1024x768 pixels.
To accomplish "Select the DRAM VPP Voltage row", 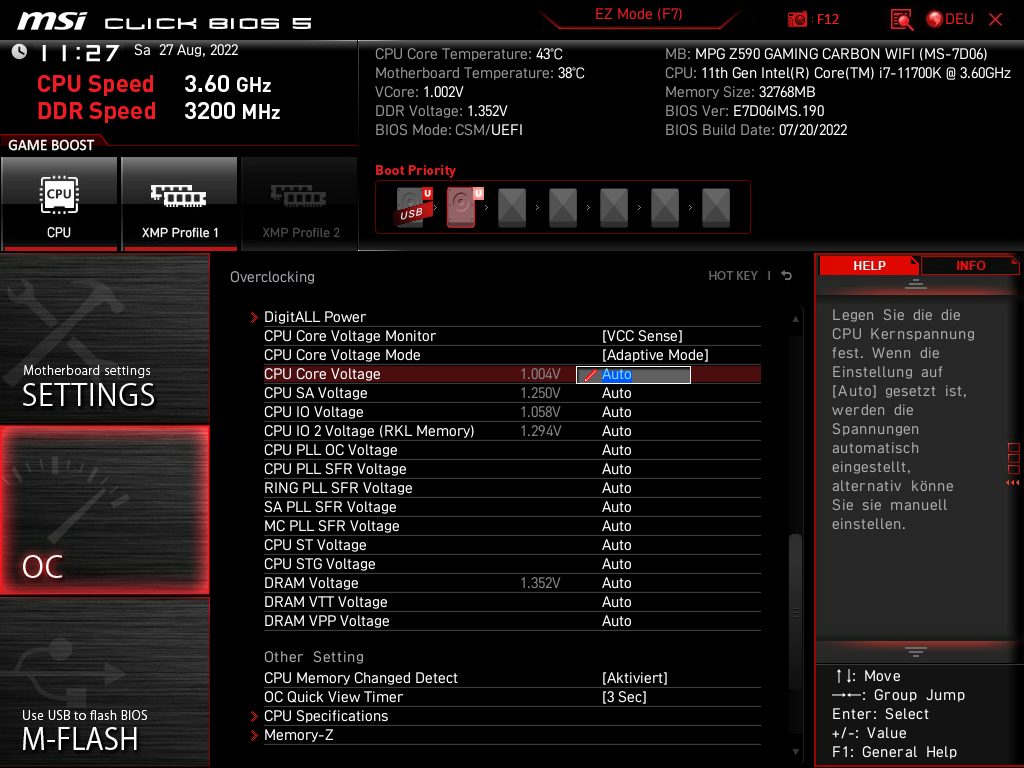I will tap(512, 621).
